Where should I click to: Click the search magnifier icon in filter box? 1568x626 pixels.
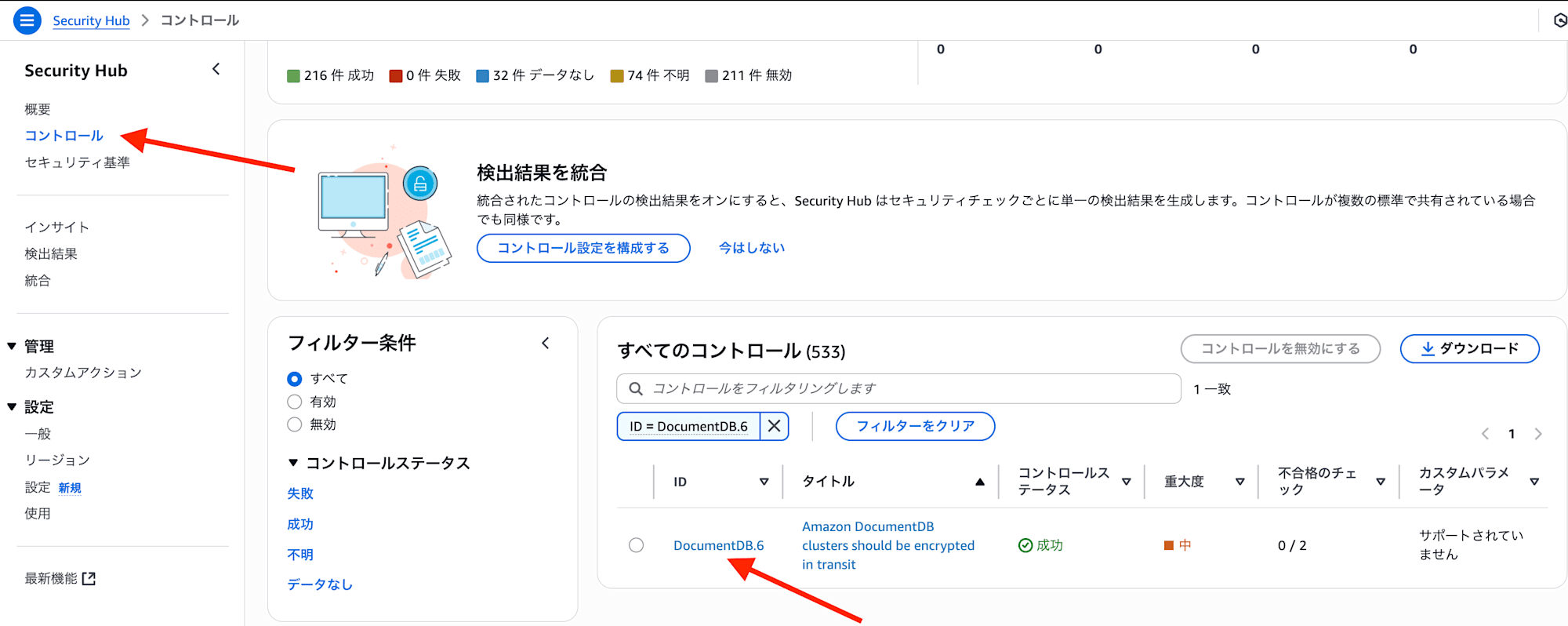pos(636,388)
